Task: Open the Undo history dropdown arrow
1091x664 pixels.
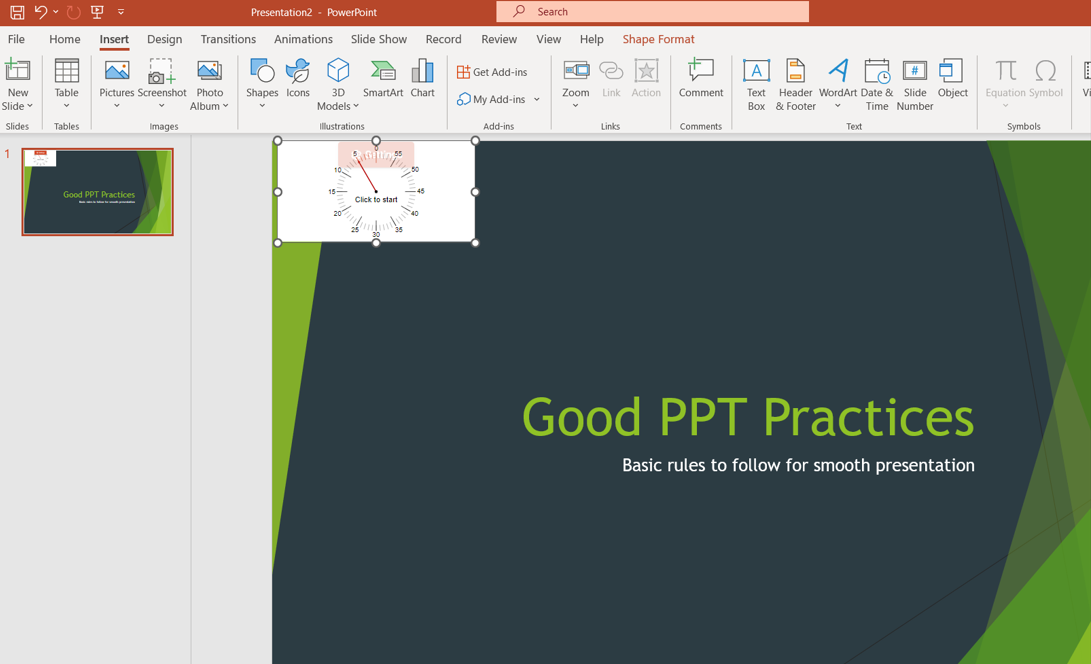Action: click(x=56, y=12)
